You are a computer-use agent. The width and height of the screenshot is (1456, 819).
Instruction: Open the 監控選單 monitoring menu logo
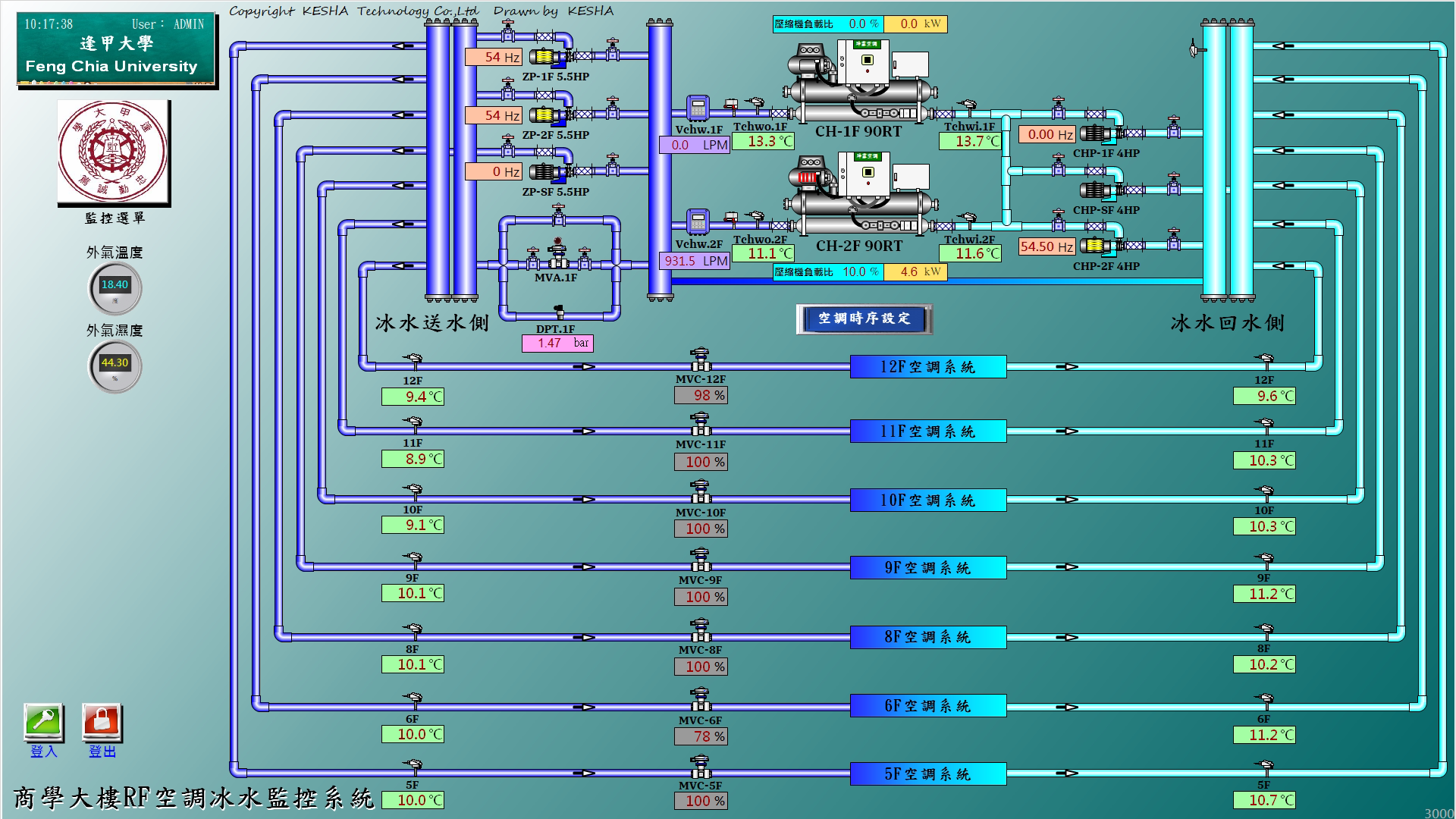114,152
